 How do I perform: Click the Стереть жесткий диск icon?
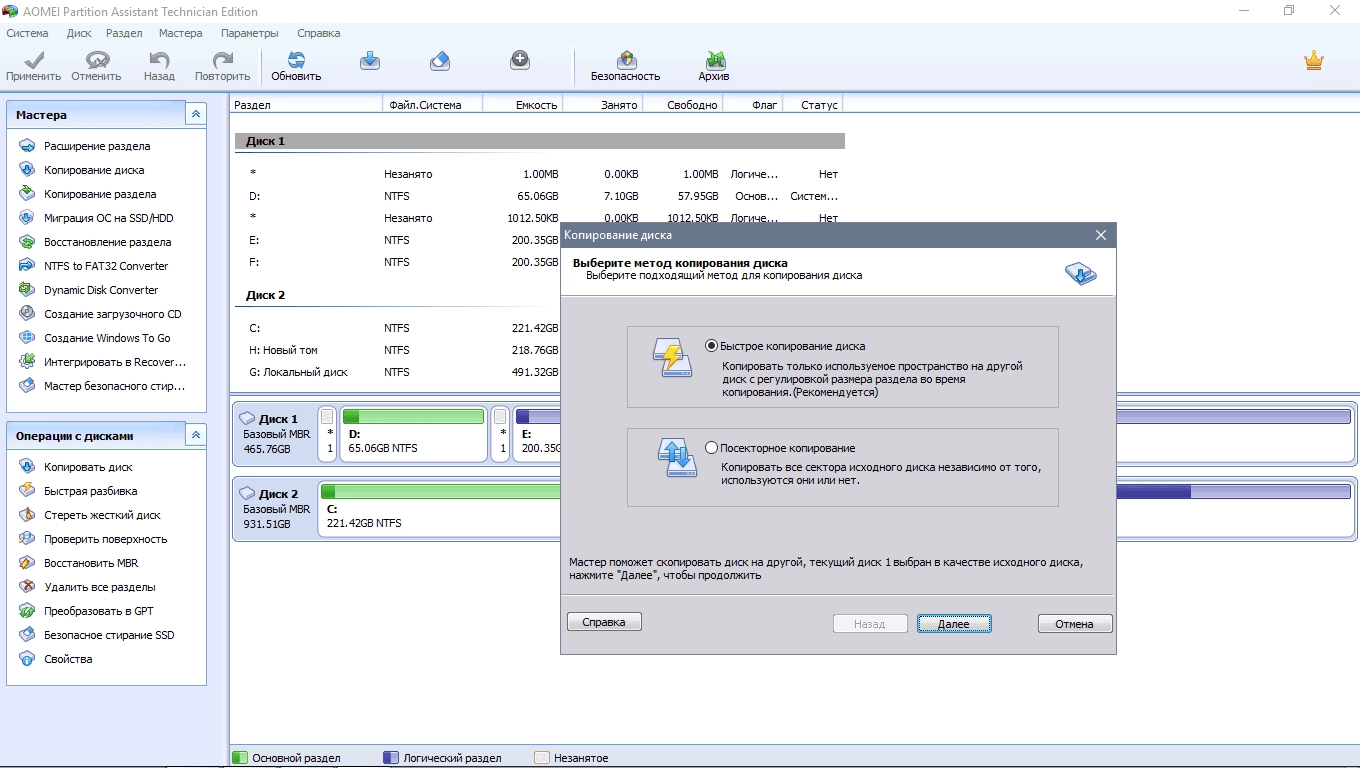[x=27, y=515]
